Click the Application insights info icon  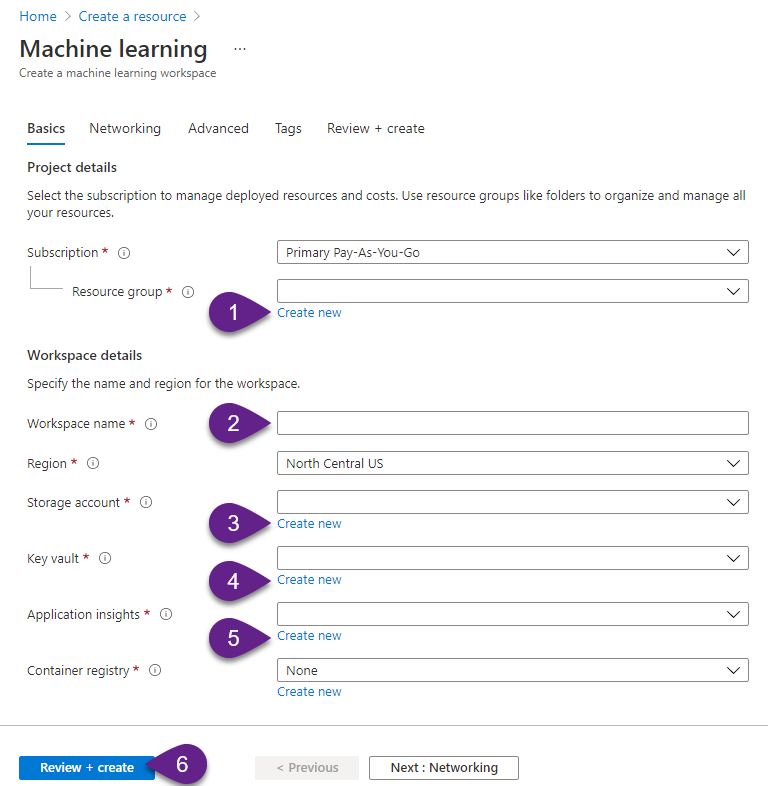(x=166, y=615)
